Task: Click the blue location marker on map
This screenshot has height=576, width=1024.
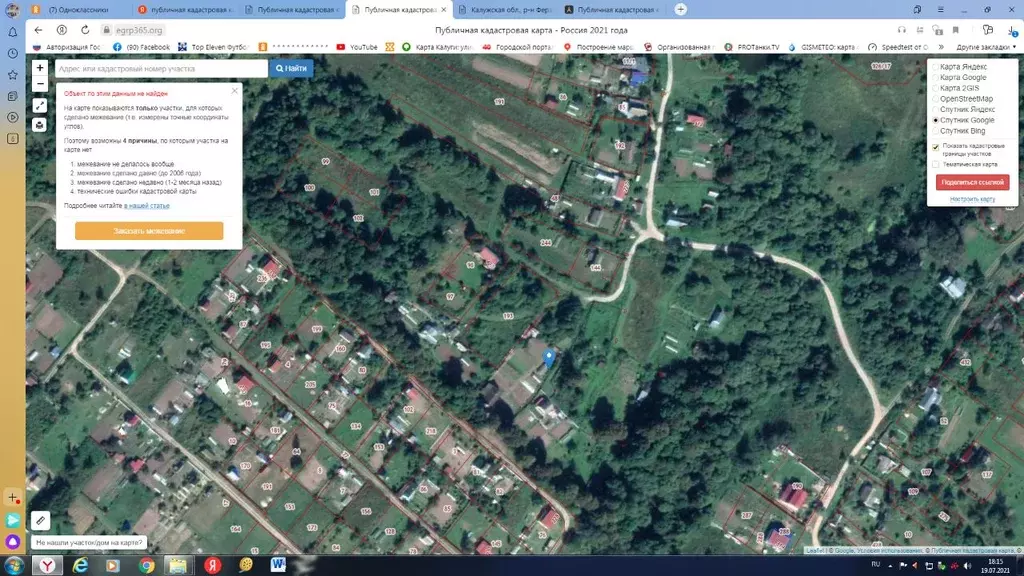Action: coord(548,356)
